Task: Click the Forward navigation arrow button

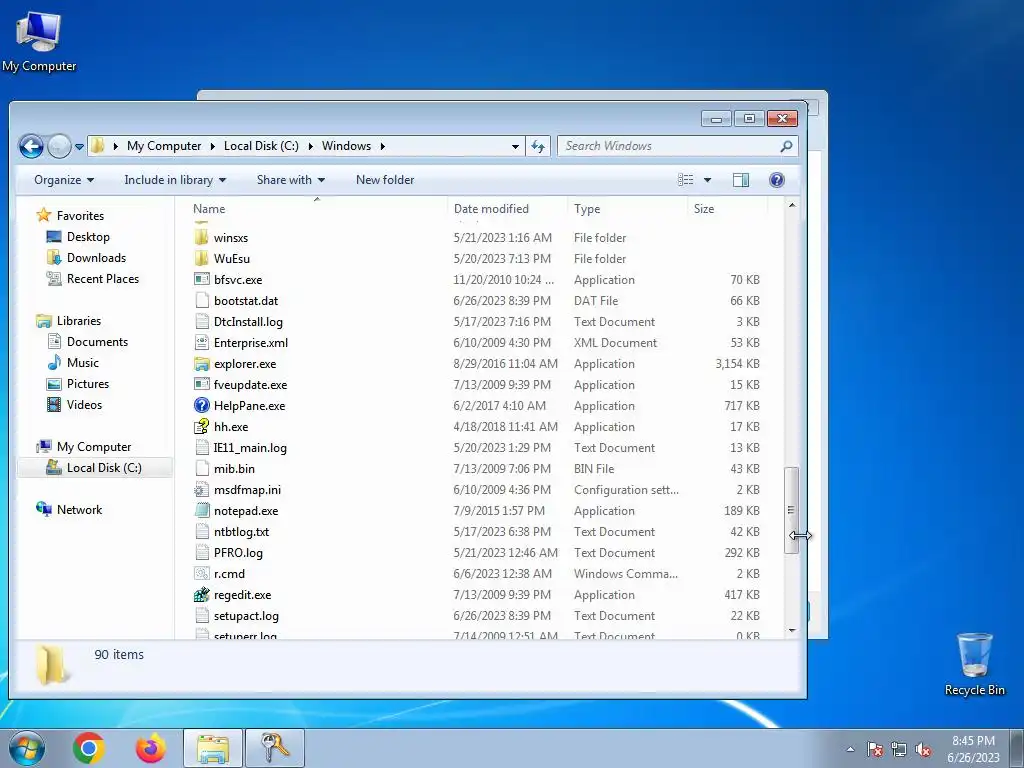Action: coord(59,146)
